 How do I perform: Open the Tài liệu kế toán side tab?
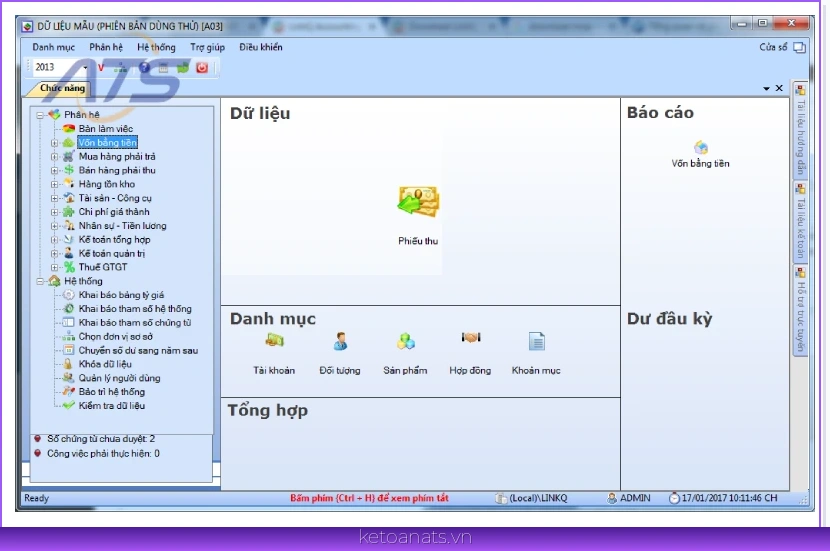[800, 222]
